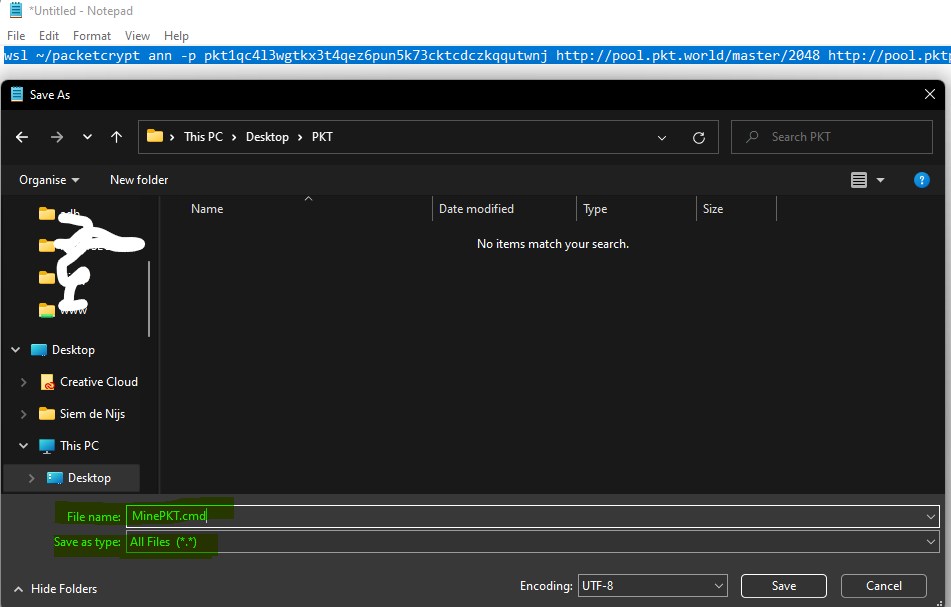Expand the Creative Cloud tree node
The width and height of the screenshot is (951, 607).
coord(23,382)
